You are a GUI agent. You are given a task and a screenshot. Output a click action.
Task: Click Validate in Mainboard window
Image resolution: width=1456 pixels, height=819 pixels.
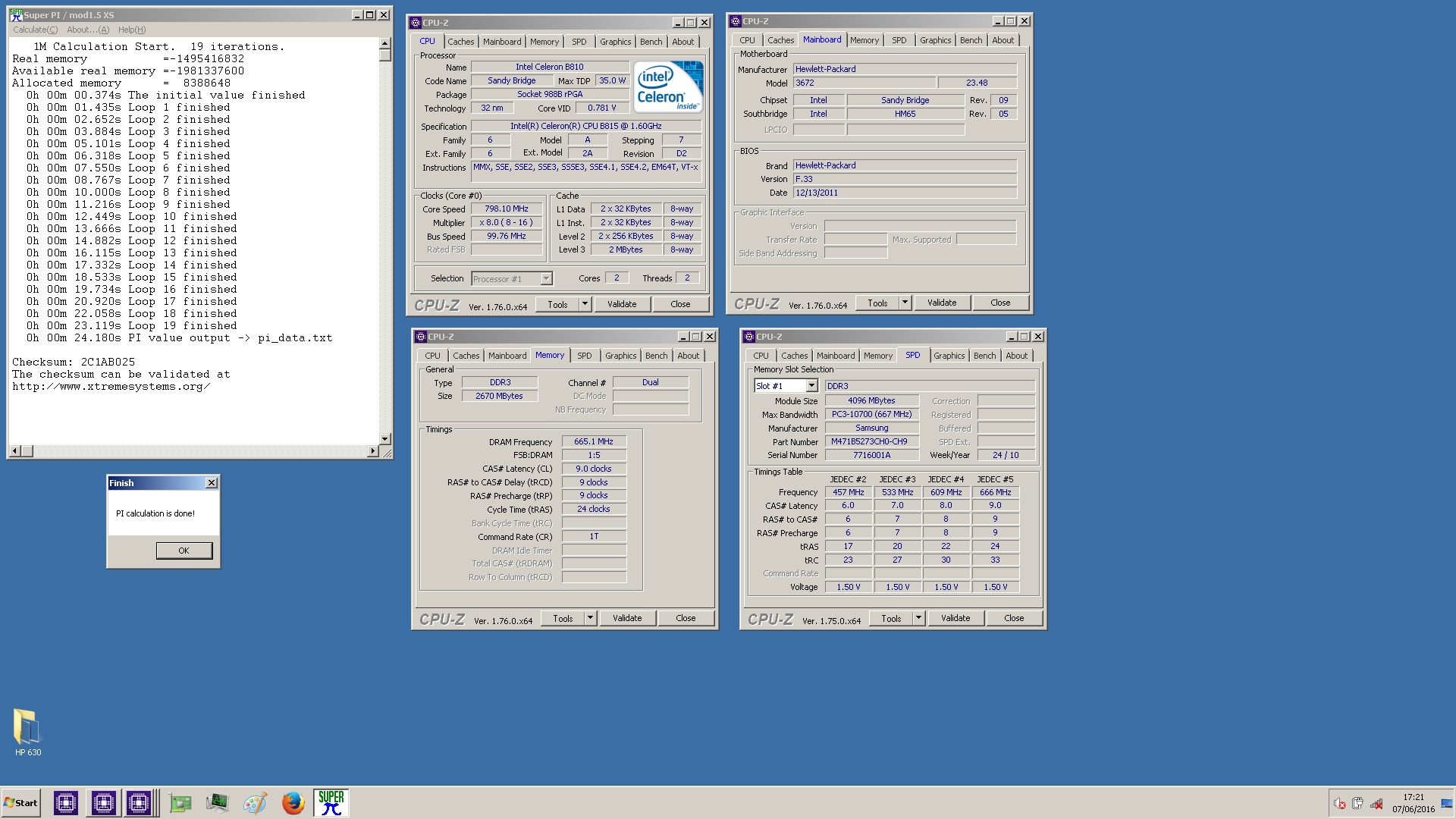coord(942,303)
